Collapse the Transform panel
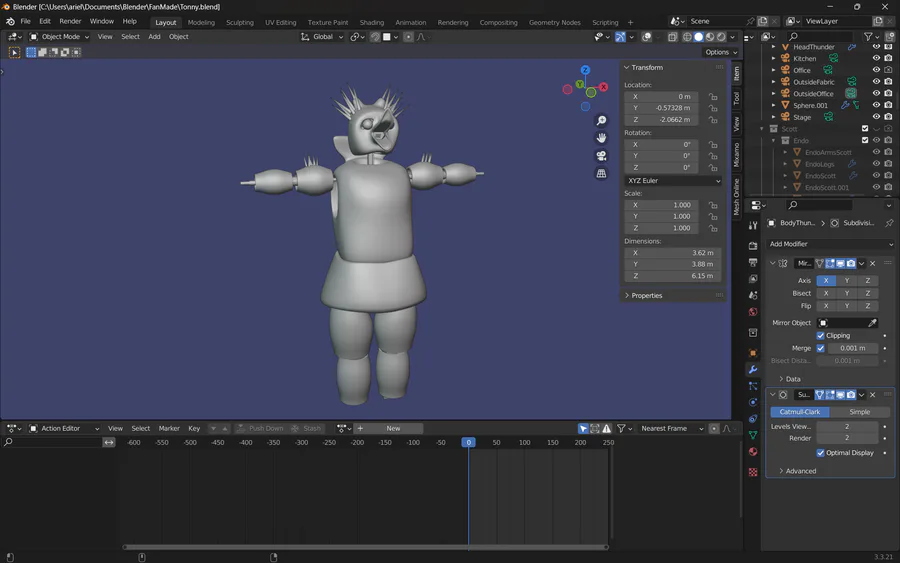Image resolution: width=900 pixels, height=563 pixels. 627,68
